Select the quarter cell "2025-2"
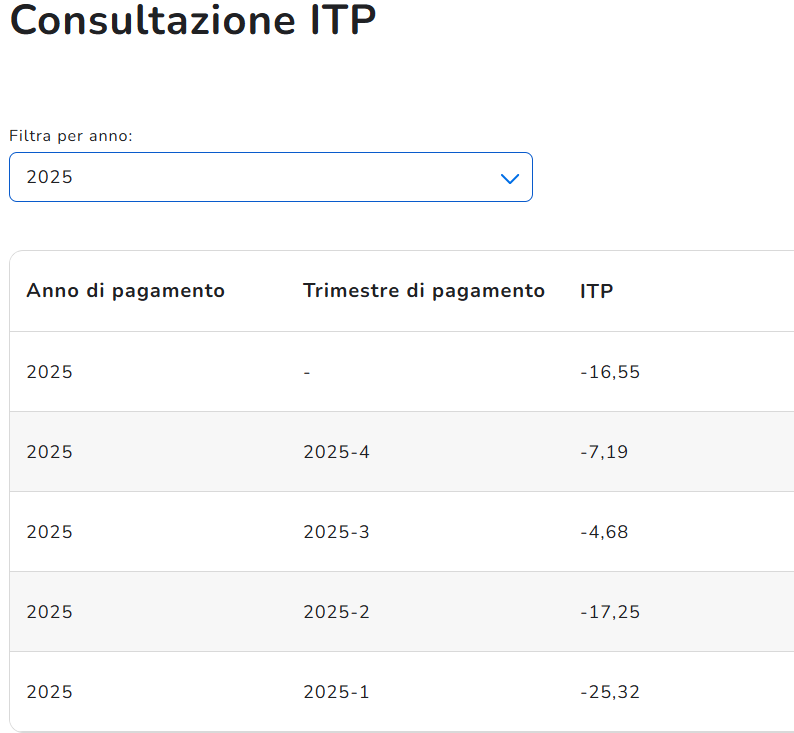794x733 pixels. click(336, 612)
